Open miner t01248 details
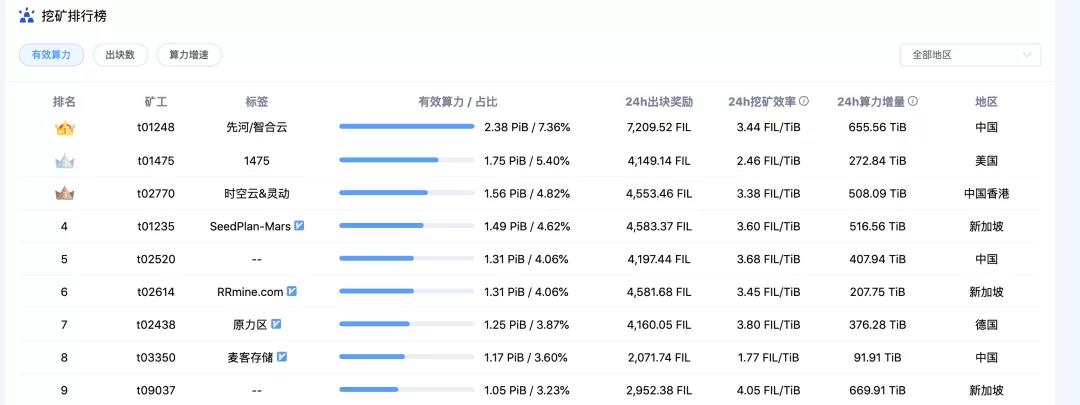 pyautogui.click(x=156, y=127)
